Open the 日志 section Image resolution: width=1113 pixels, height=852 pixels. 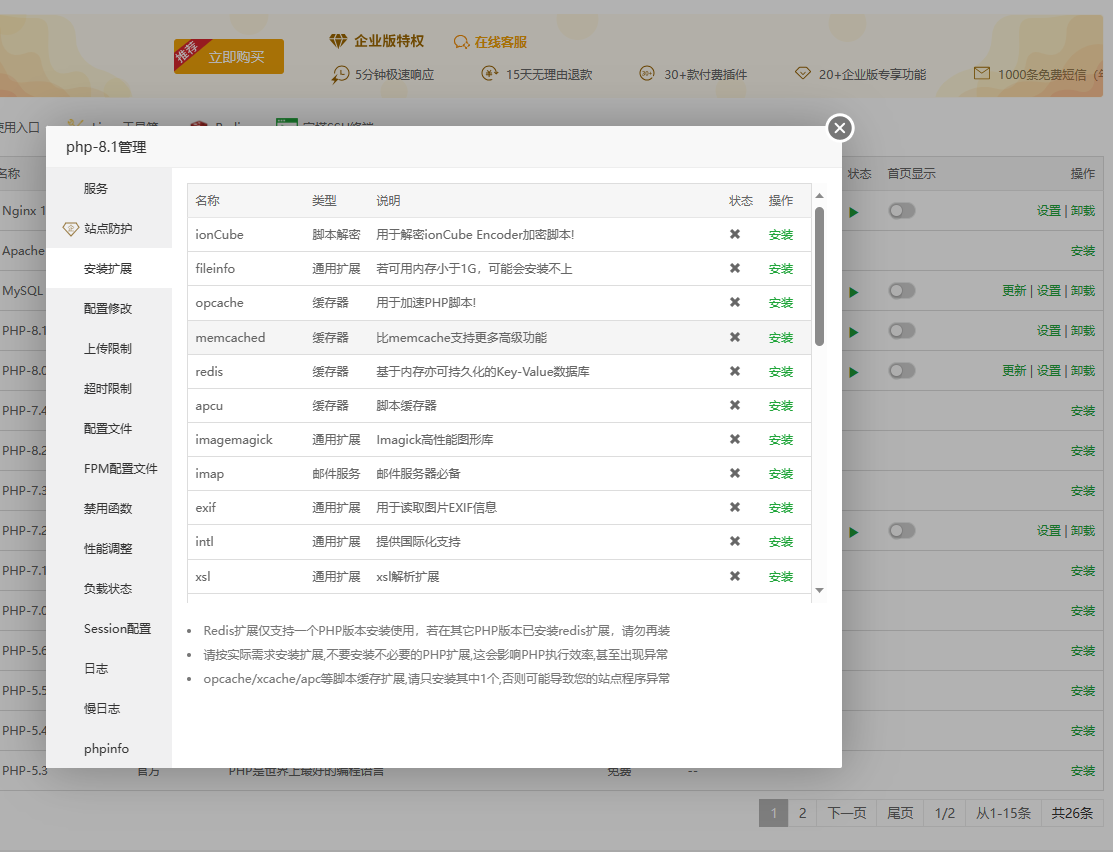(x=96, y=668)
